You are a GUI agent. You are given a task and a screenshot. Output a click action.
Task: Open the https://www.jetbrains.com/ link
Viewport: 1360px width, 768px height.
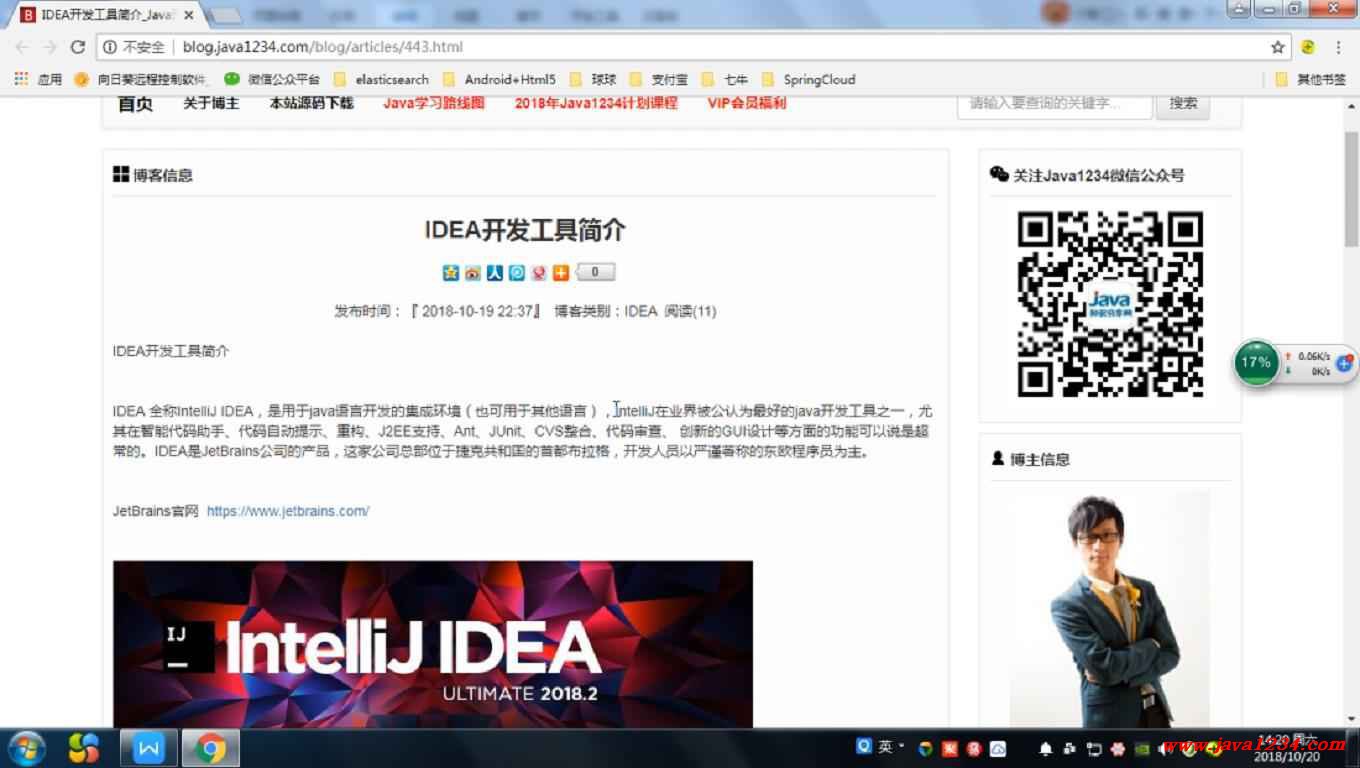tap(288, 511)
